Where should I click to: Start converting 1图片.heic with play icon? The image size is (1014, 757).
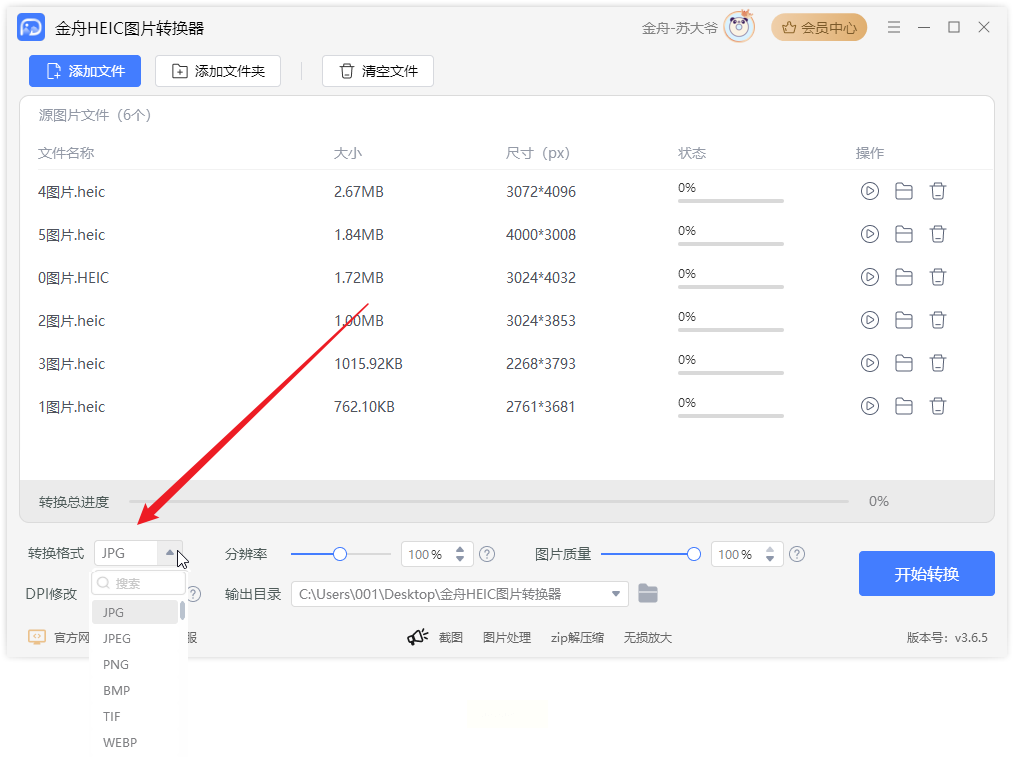pos(870,406)
